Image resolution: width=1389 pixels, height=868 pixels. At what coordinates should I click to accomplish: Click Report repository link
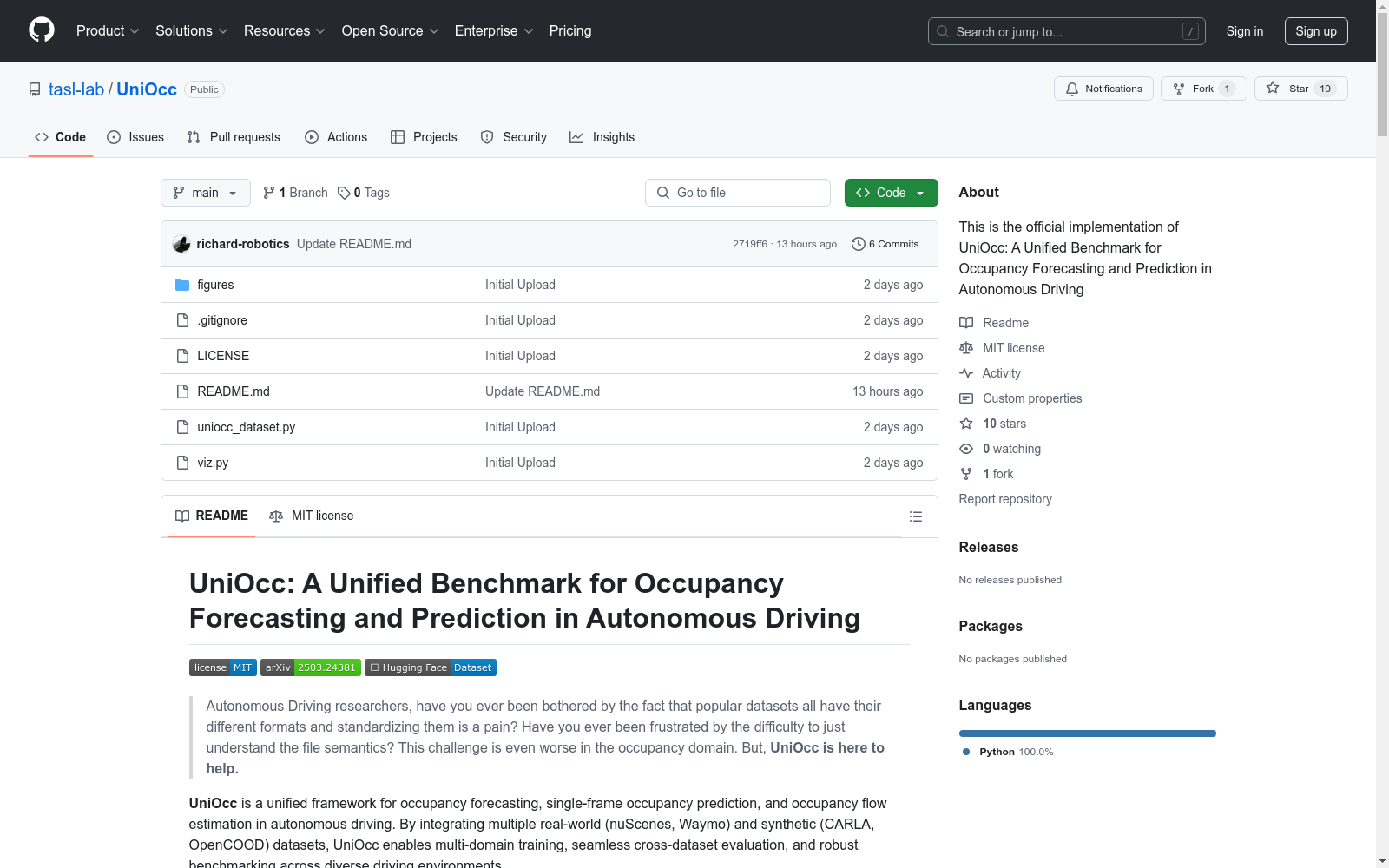(x=1005, y=499)
